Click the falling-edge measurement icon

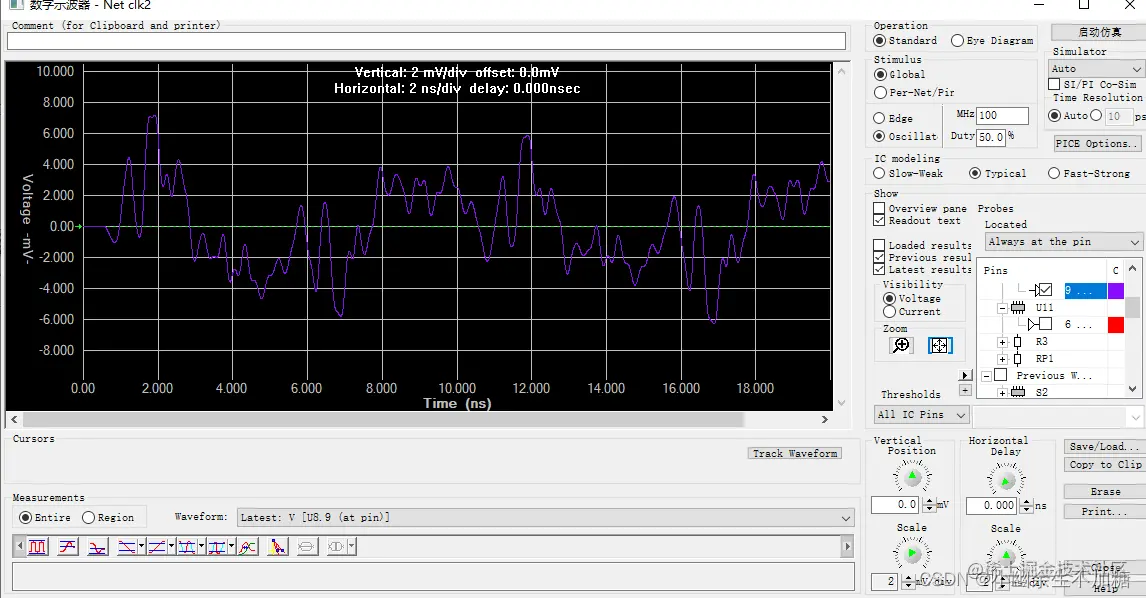[97, 547]
